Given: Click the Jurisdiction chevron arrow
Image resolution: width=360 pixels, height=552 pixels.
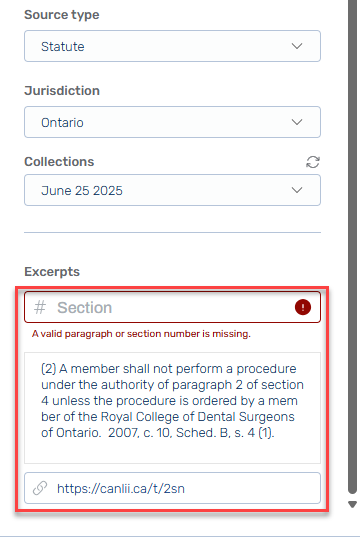Looking at the screenshot, I should pos(297,122).
